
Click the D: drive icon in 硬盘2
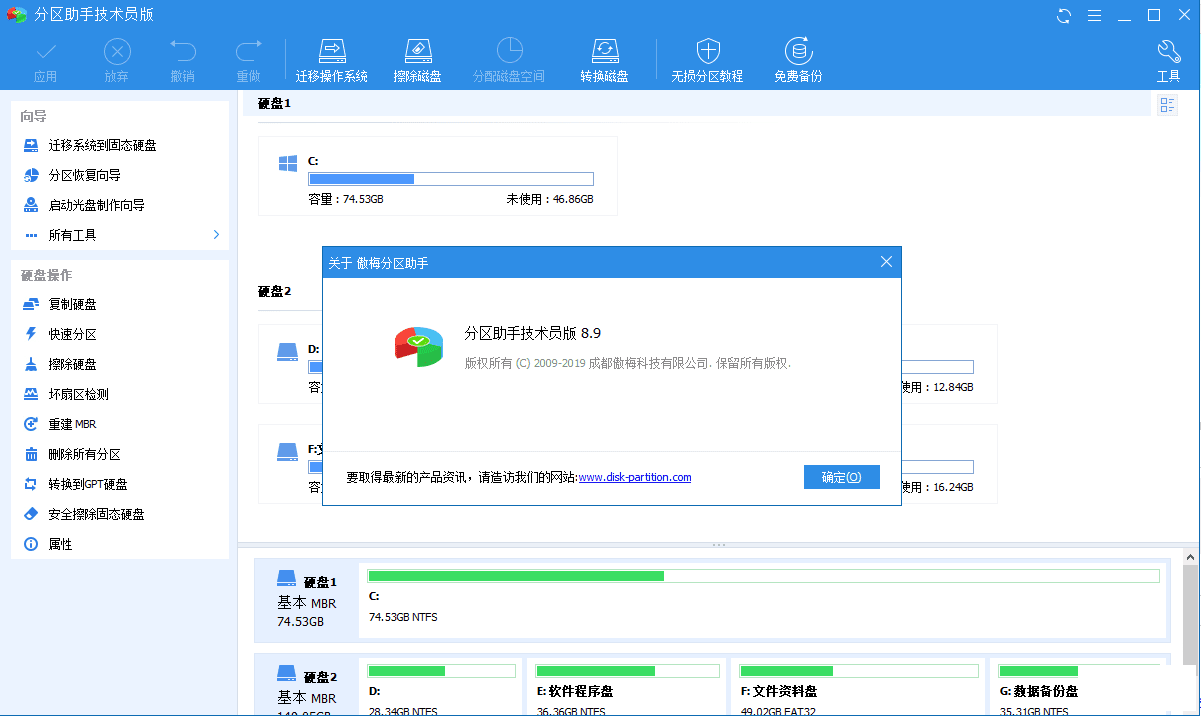pos(288,352)
